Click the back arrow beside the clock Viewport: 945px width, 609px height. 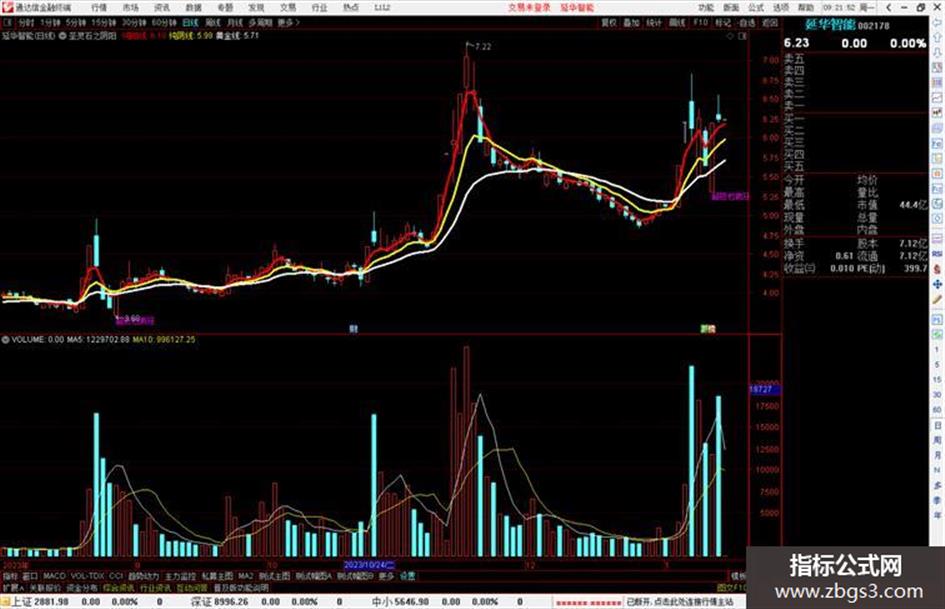[x=888, y=8]
